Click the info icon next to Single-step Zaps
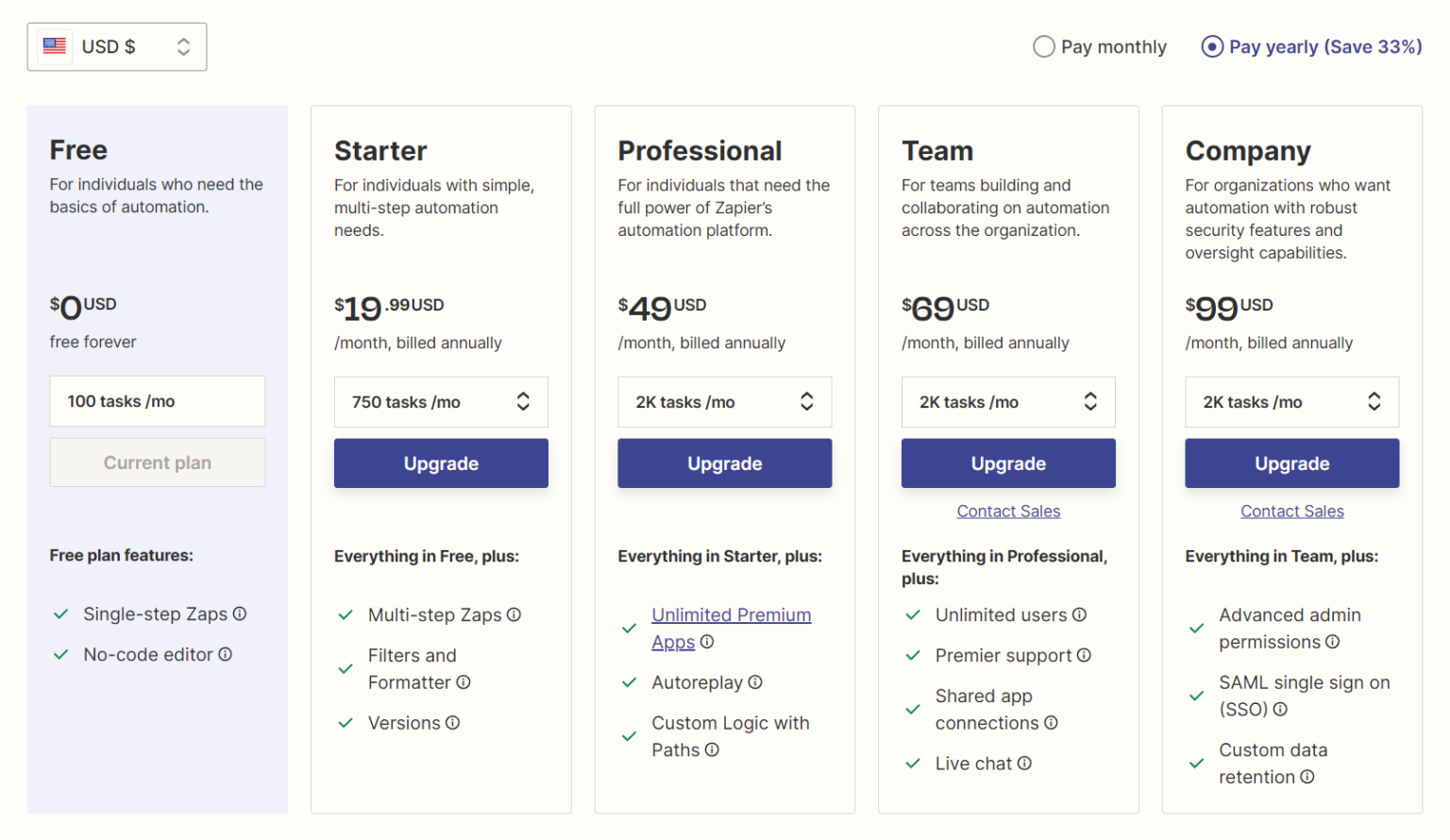This screenshot has height=840, width=1450. pos(239,613)
